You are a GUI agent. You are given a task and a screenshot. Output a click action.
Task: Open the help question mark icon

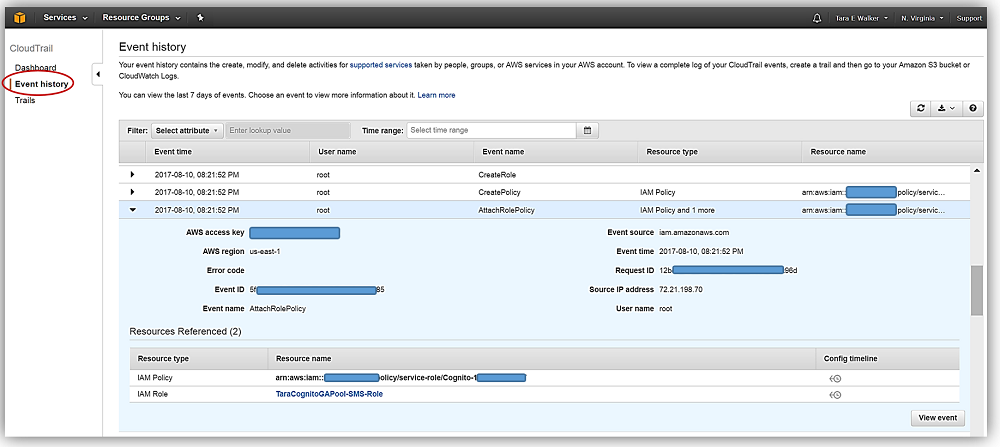(972, 108)
